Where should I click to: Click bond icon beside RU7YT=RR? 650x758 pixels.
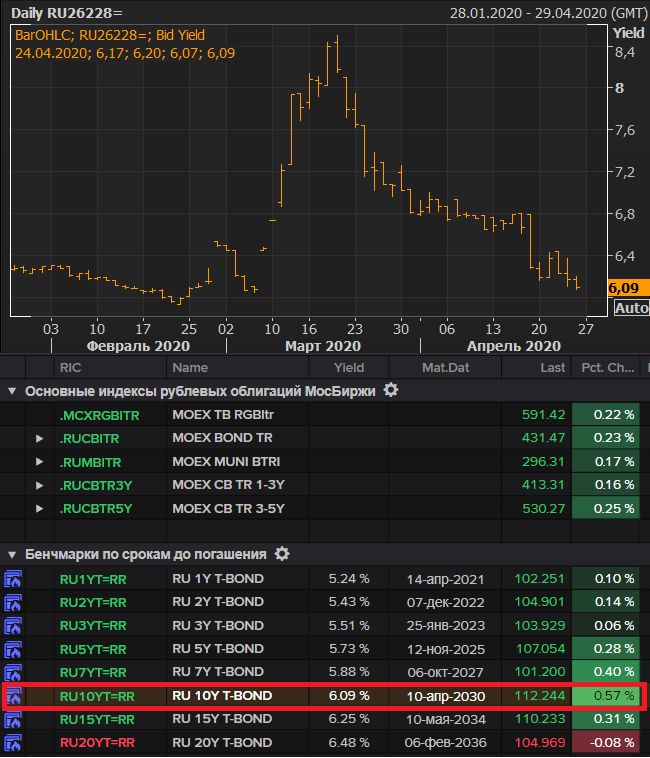click(14, 672)
